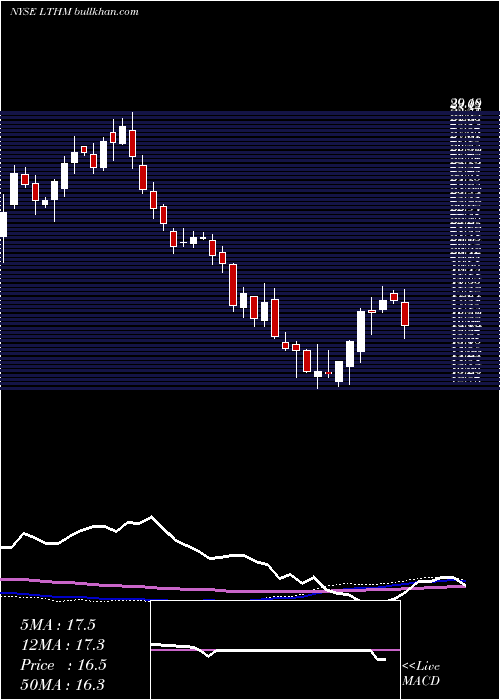Click the dip in the MACD line within inset
Screen dimensions: 500x700
(208, 656)
